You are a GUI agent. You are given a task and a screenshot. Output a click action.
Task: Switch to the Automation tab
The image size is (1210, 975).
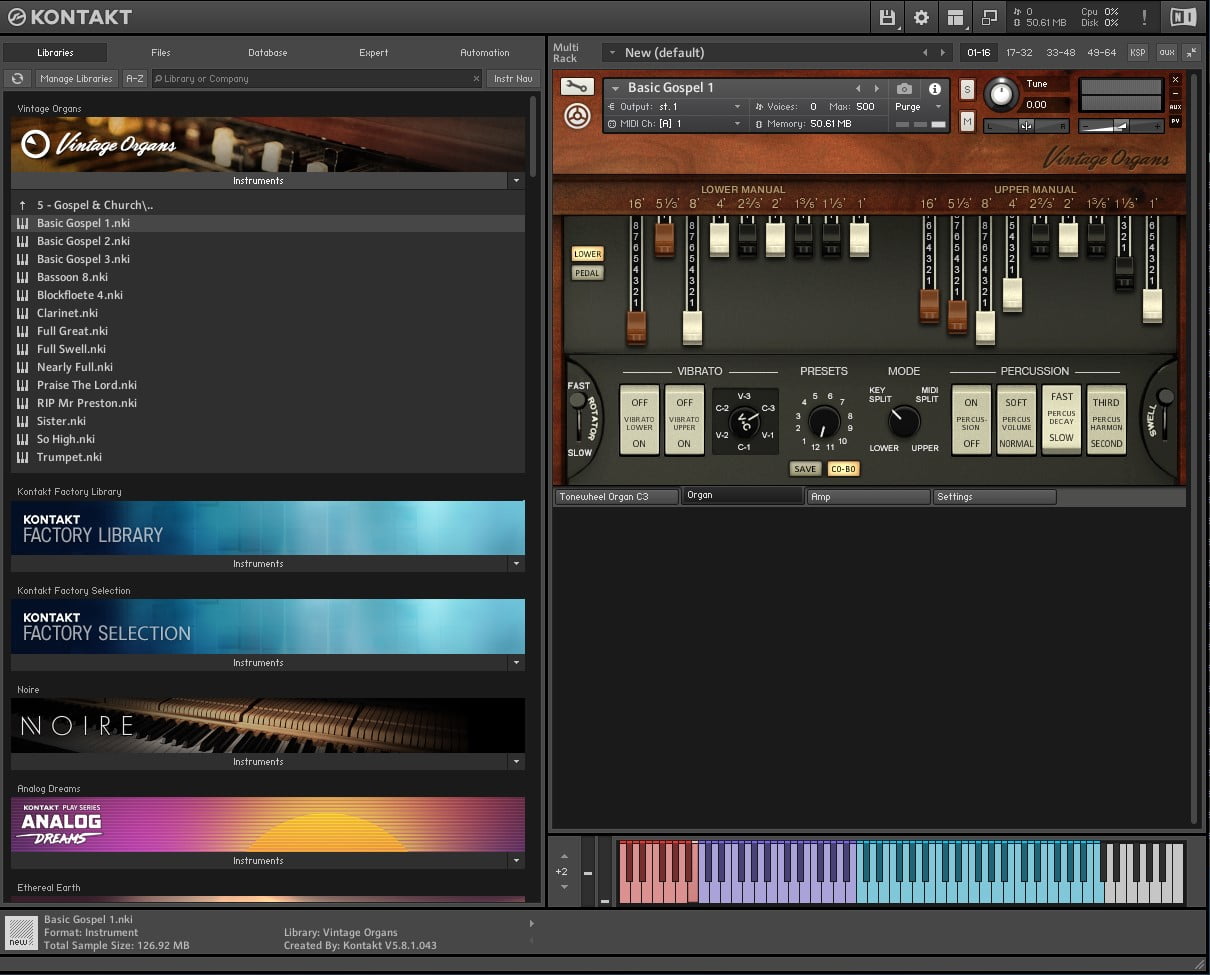(484, 53)
